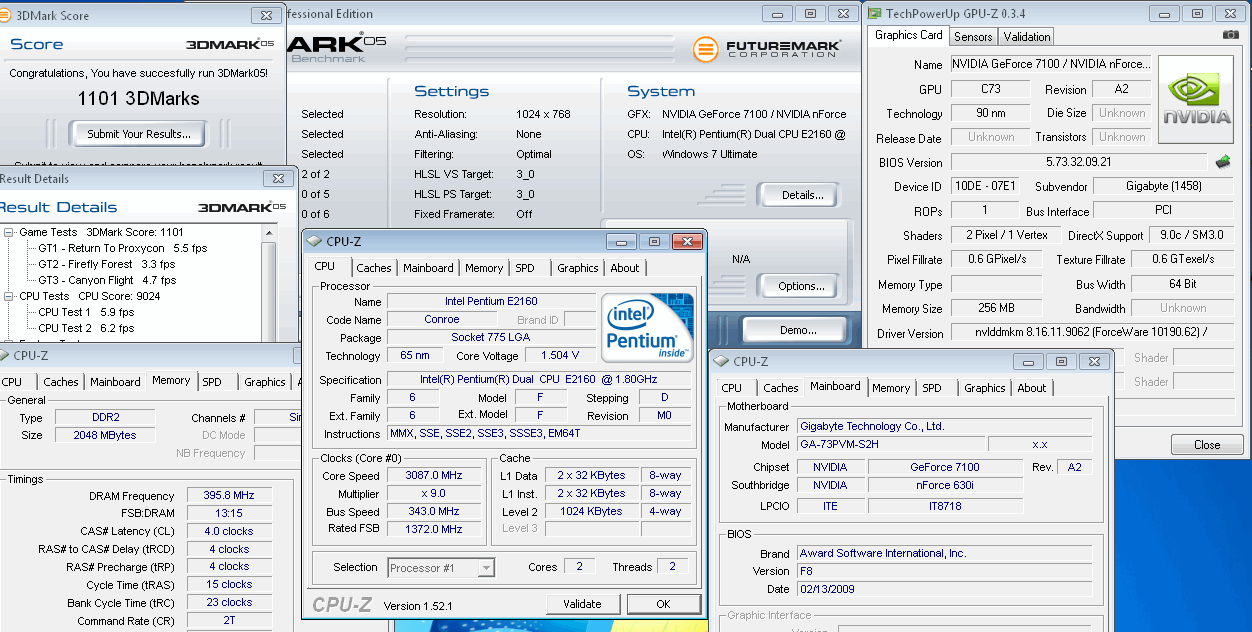Switch to the CPU tab in the CPU-Z mainboard window

732,388
